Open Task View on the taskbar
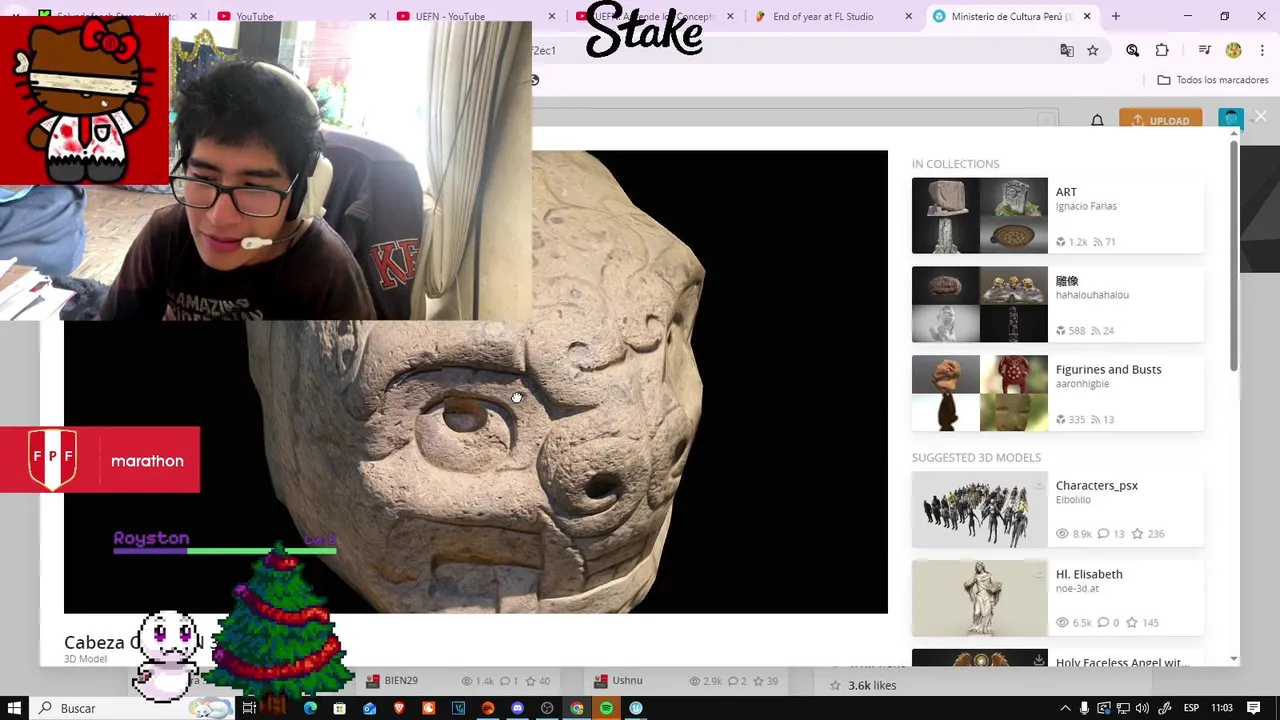The image size is (1280, 720). pyautogui.click(x=250, y=708)
